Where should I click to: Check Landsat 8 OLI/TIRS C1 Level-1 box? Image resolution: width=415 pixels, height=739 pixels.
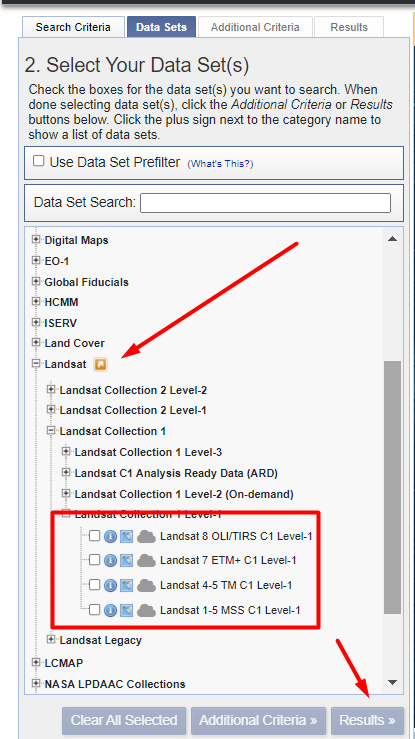pyautogui.click(x=95, y=536)
